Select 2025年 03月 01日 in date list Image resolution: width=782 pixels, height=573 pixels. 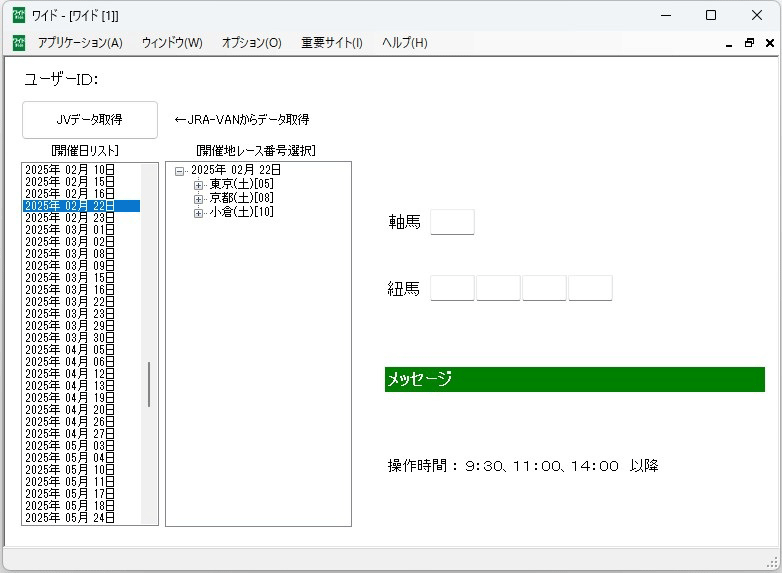(x=70, y=230)
